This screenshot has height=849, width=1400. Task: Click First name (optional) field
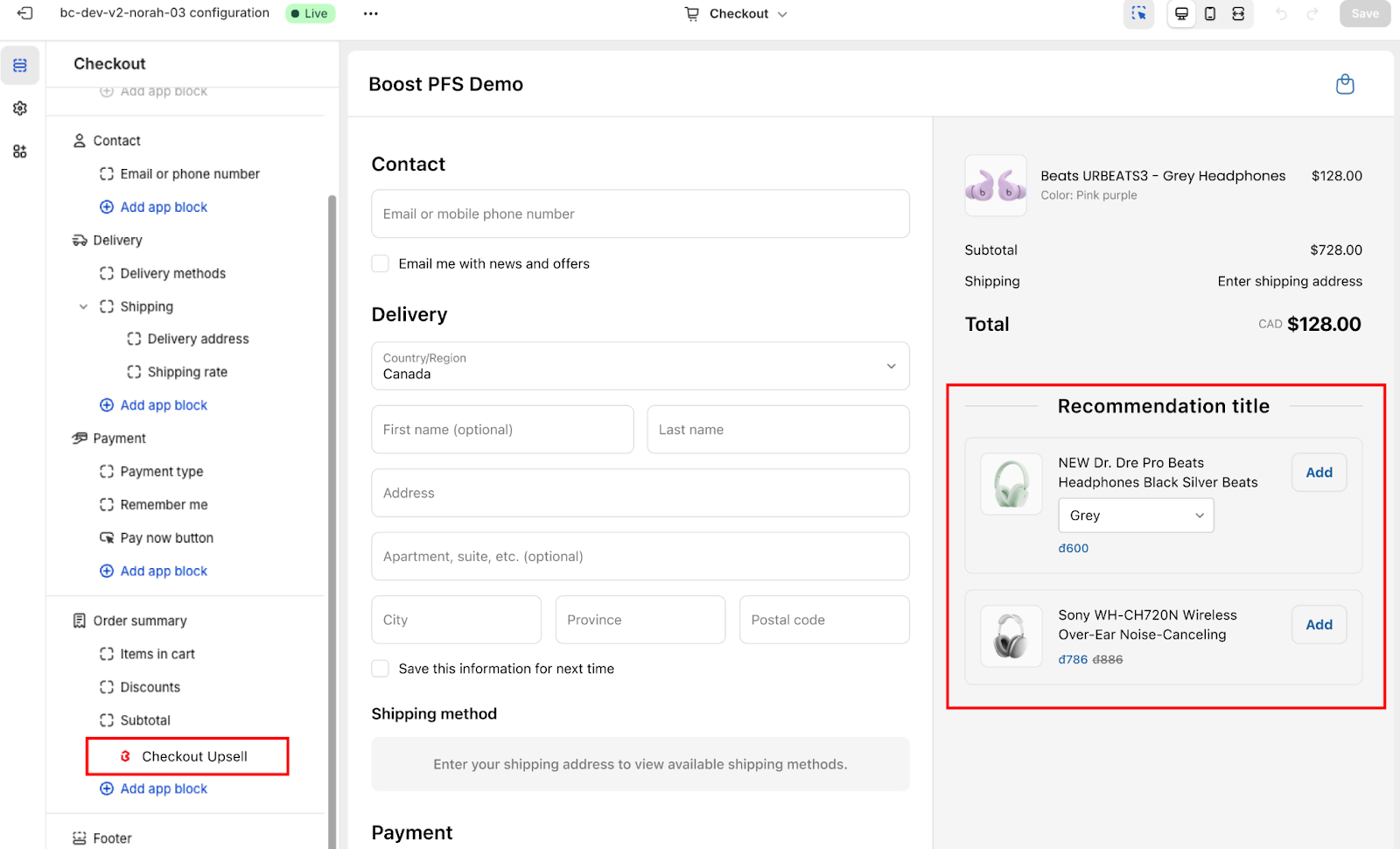coord(502,430)
